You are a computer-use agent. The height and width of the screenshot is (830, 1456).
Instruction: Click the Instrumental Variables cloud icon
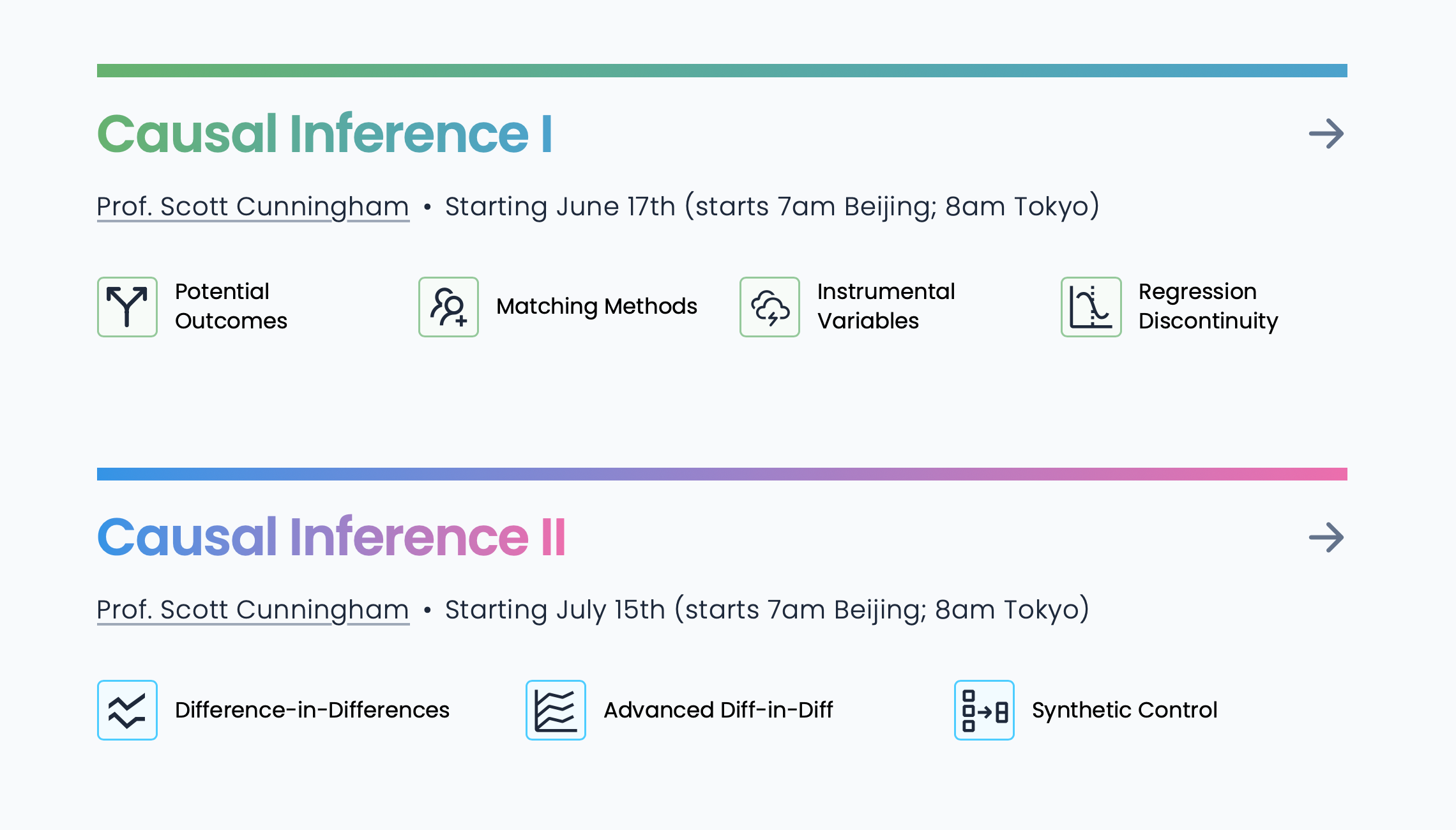tap(770, 307)
